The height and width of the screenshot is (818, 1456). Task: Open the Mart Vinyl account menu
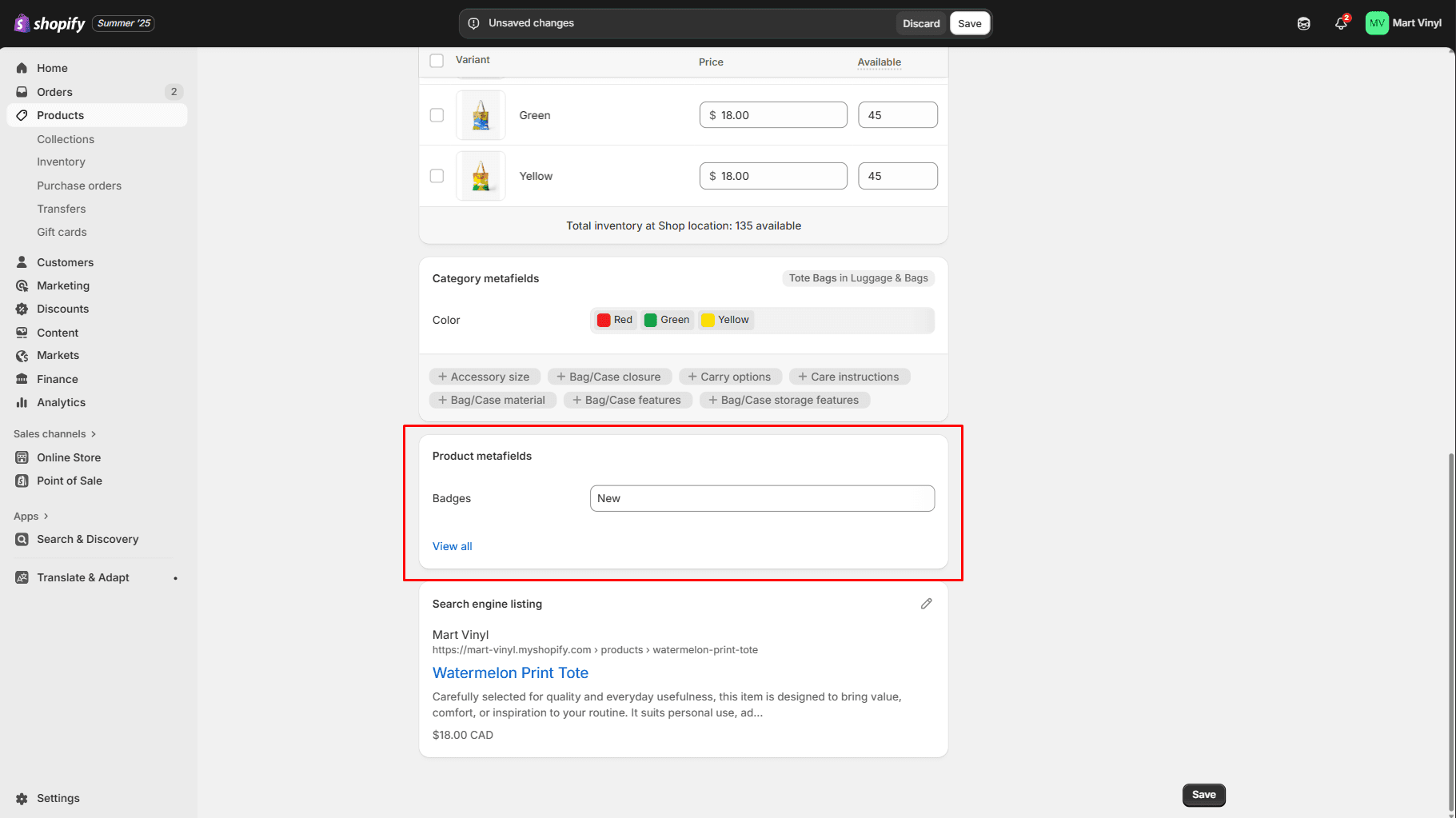1403,23
